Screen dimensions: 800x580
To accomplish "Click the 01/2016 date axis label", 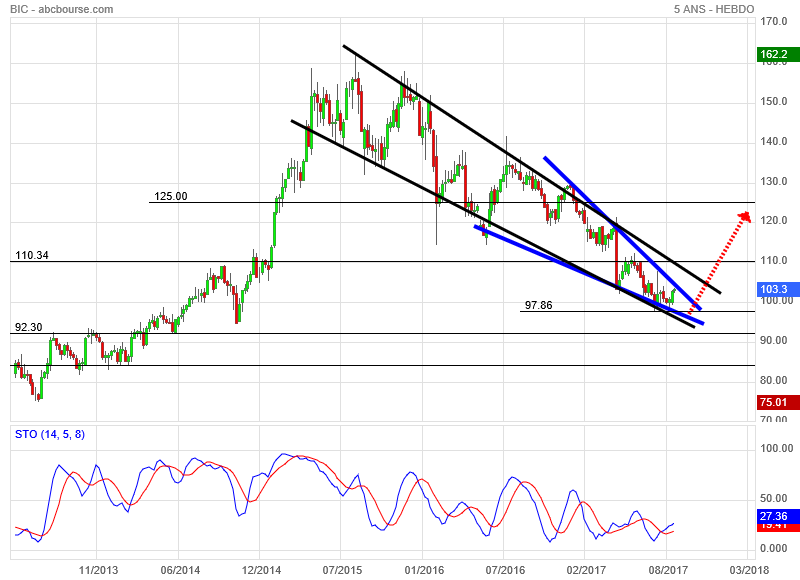I will pyautogui.click(x=424, y=570).
